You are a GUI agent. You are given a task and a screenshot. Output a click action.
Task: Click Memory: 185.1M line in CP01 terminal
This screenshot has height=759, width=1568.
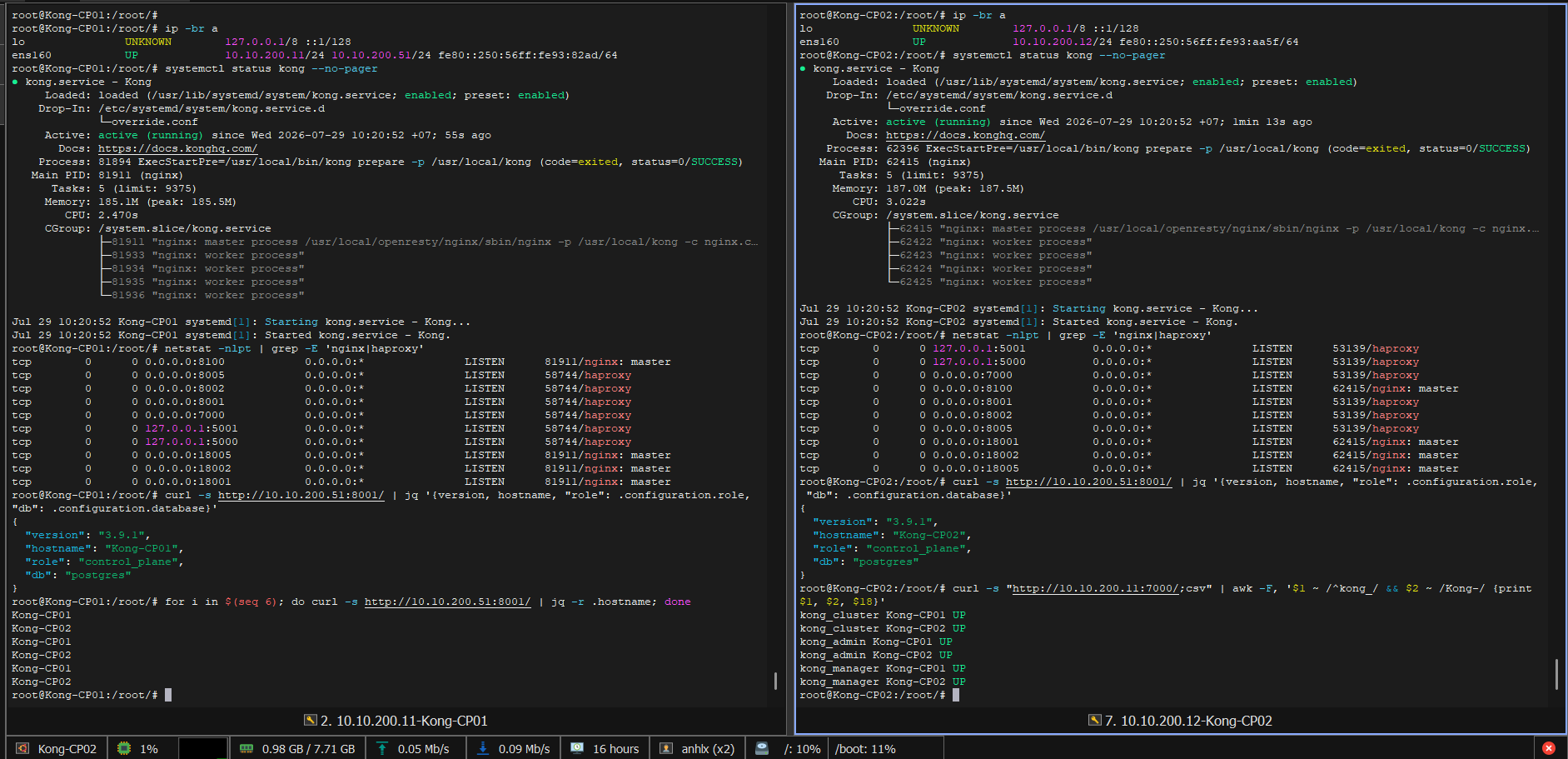141,202
